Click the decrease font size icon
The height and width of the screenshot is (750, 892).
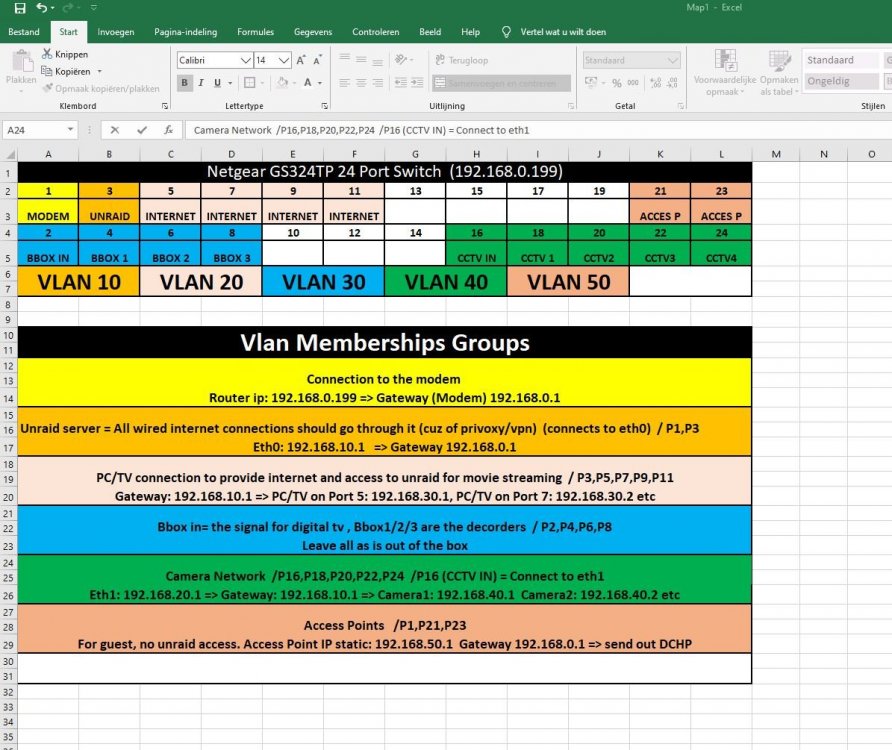point(317,60)
